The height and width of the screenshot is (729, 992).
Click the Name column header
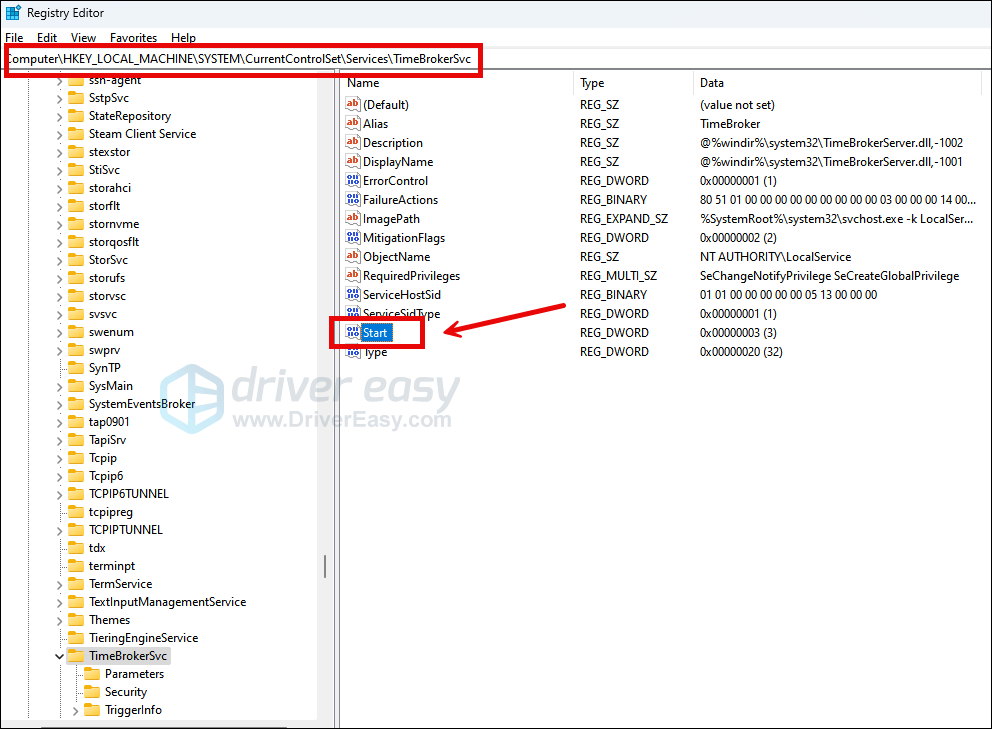tap(363, 83)
